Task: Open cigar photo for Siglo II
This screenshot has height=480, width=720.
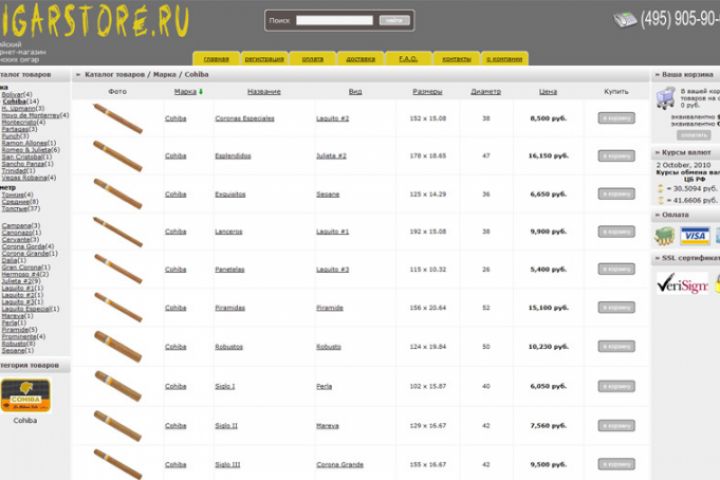Action: (118, 426)
